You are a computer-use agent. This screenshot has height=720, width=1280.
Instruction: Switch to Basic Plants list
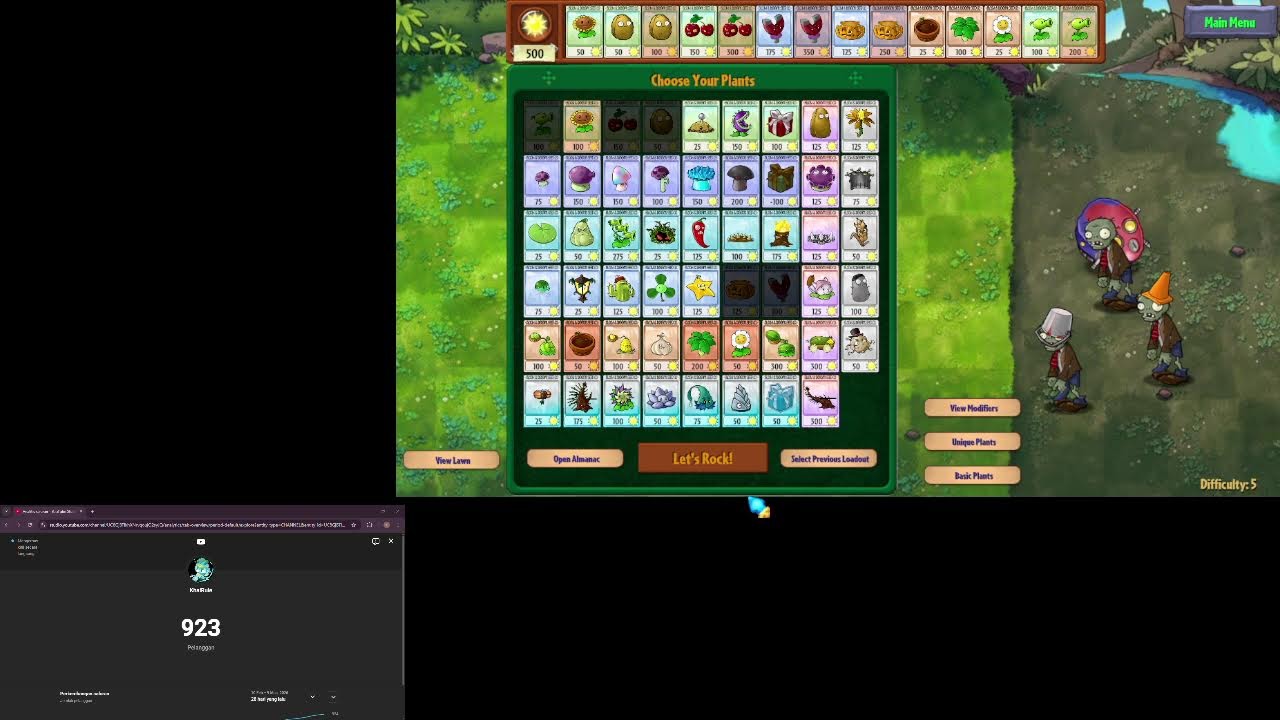click(x=973, y=476)
